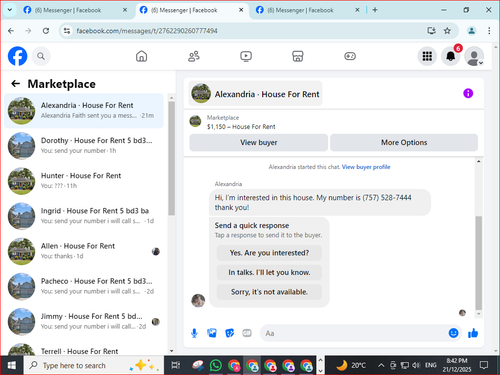
Task: Open Task View on the taskbar
Action: [175, 365]
